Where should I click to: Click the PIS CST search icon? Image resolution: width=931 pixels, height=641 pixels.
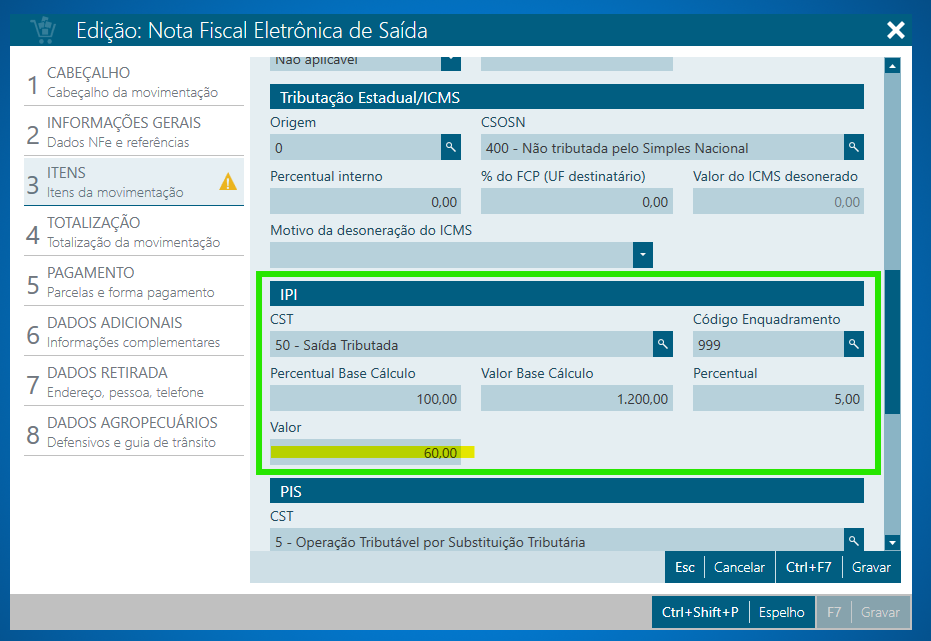[x=853, y=541]
